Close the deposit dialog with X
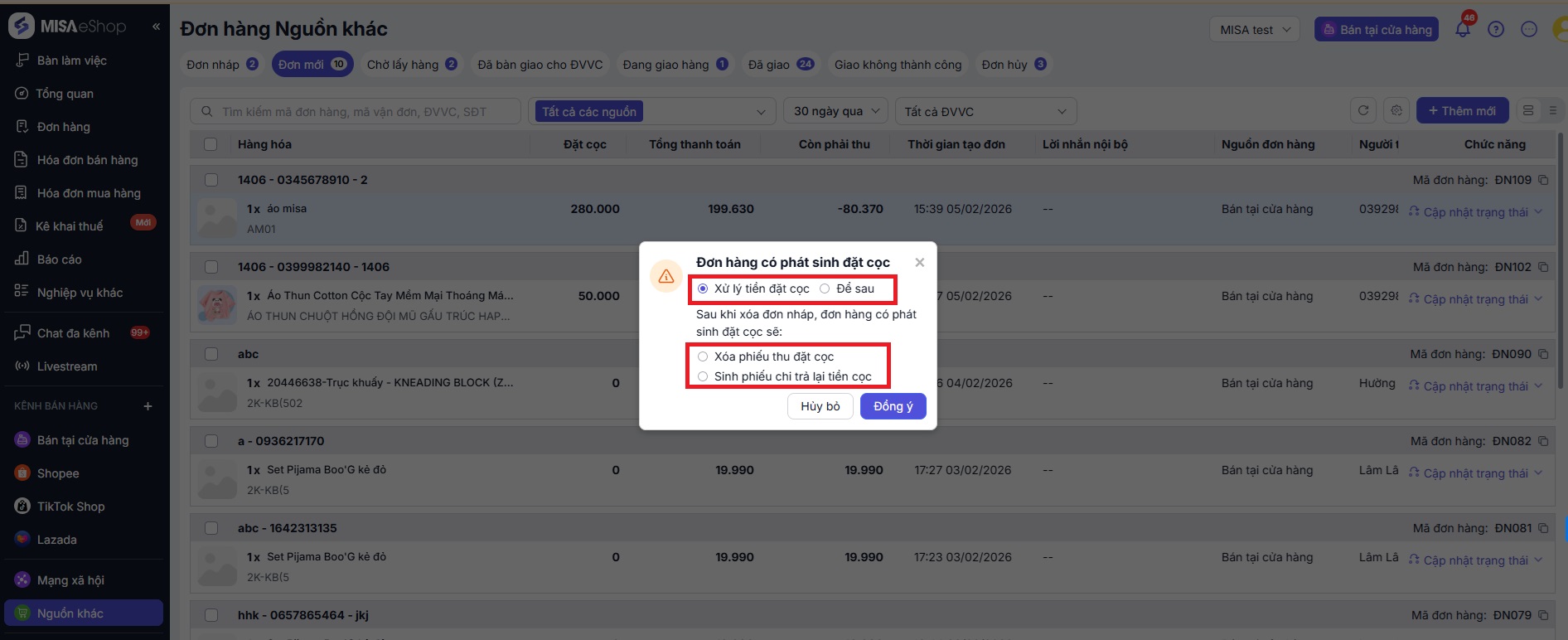 (x=920, y=262)
